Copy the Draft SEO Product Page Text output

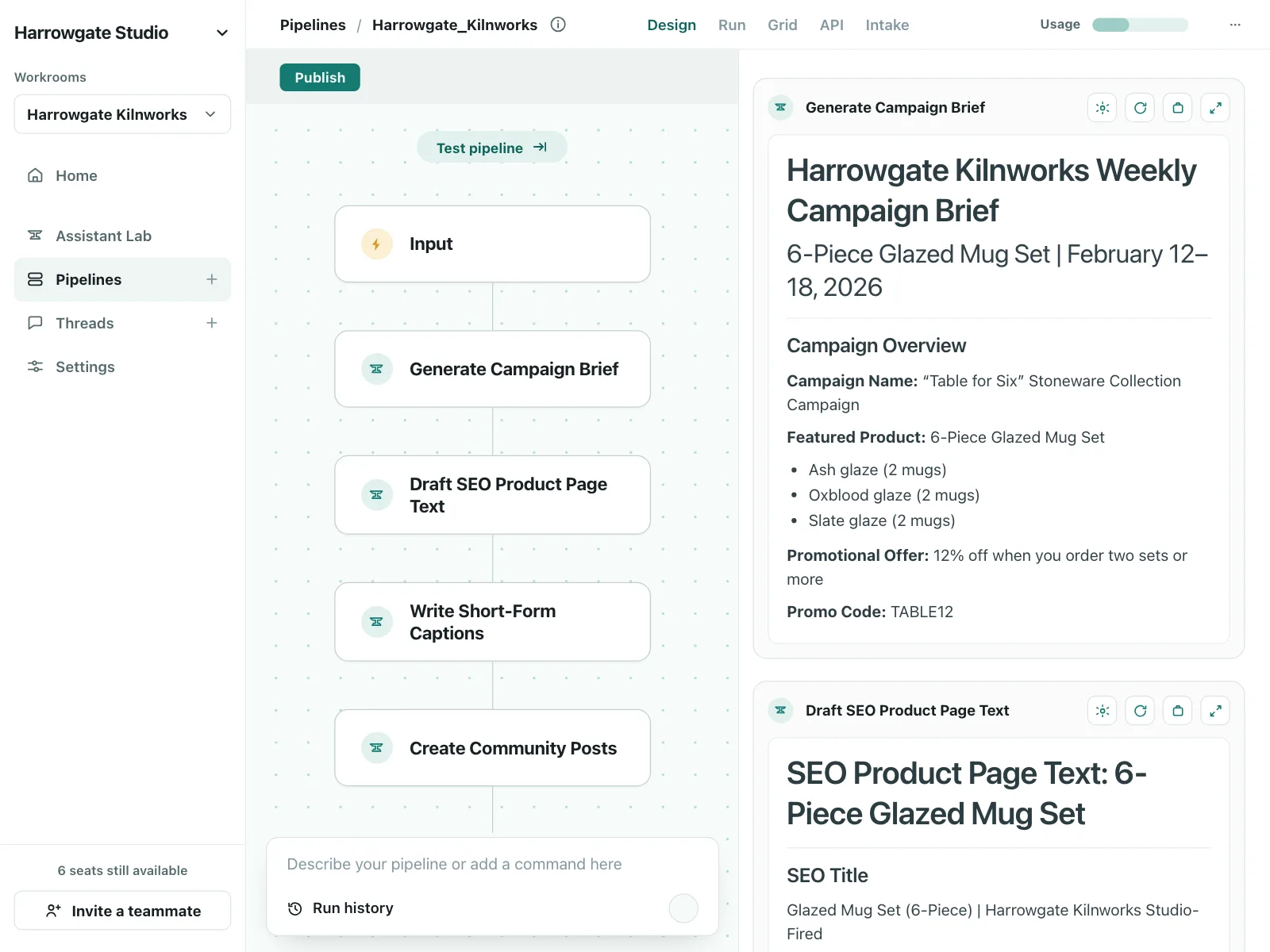click(x=1178, y=711)
